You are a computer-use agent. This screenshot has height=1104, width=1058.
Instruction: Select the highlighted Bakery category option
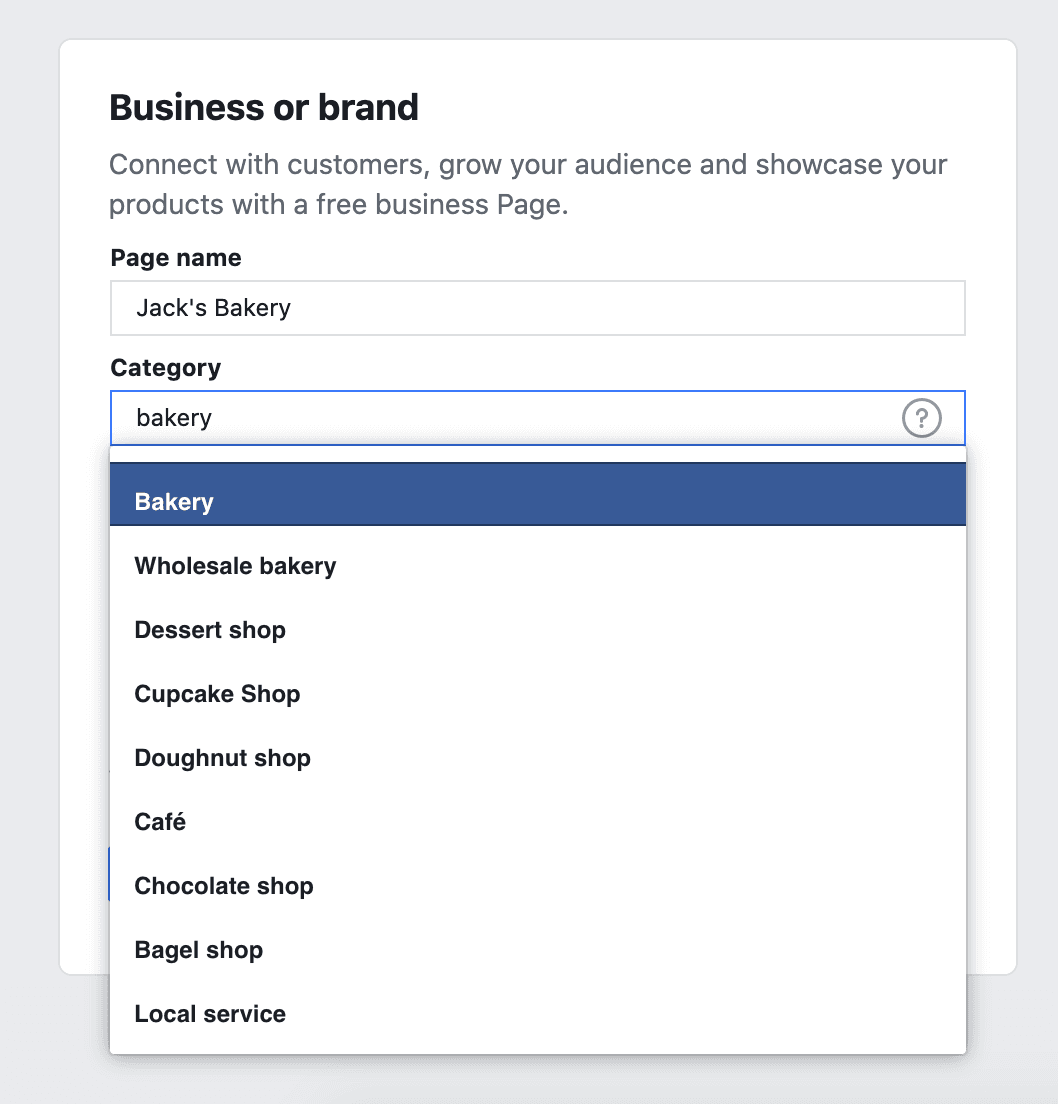(x=537, y=502)
